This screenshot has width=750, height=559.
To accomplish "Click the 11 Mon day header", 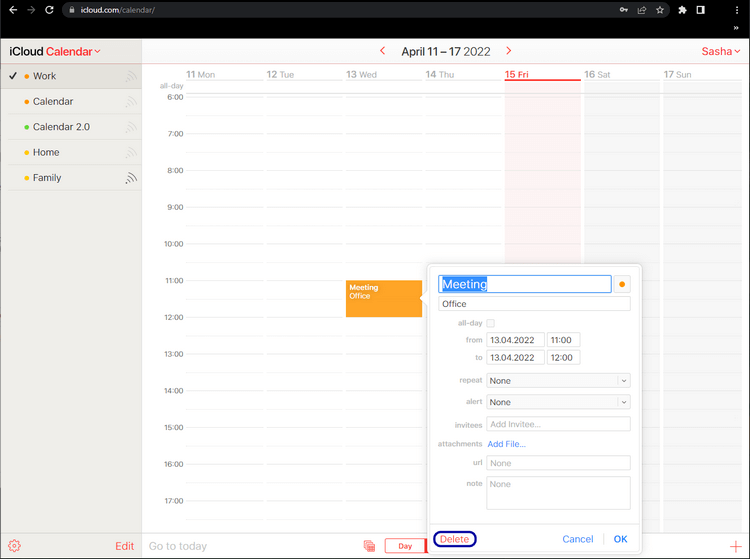I will [x=200, y=75].
